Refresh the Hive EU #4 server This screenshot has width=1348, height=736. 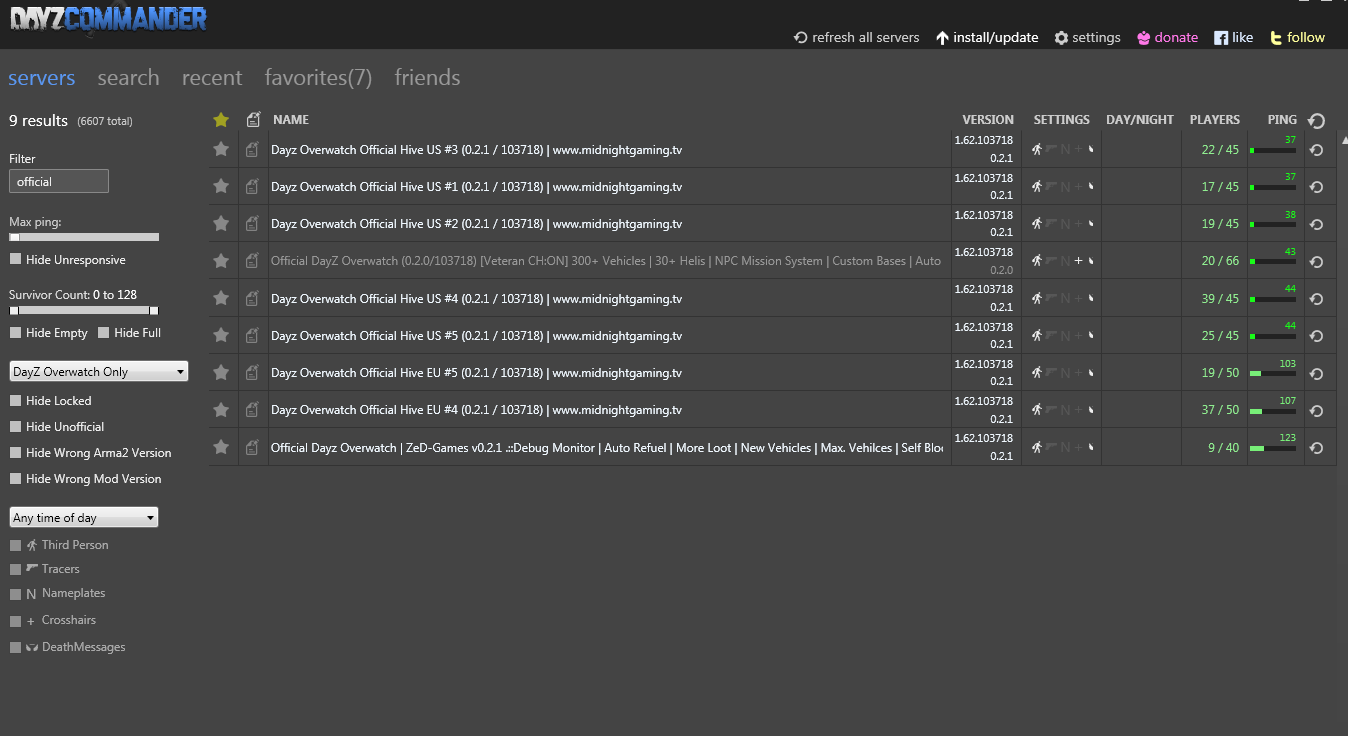[1317, 410]
